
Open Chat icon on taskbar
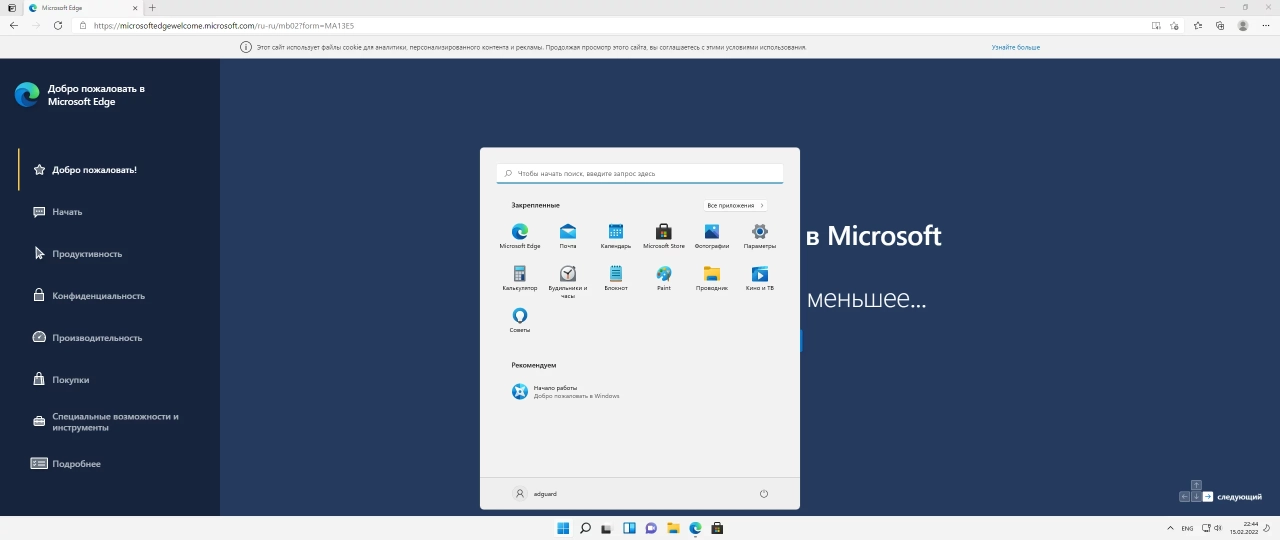(x=651, y=528)
